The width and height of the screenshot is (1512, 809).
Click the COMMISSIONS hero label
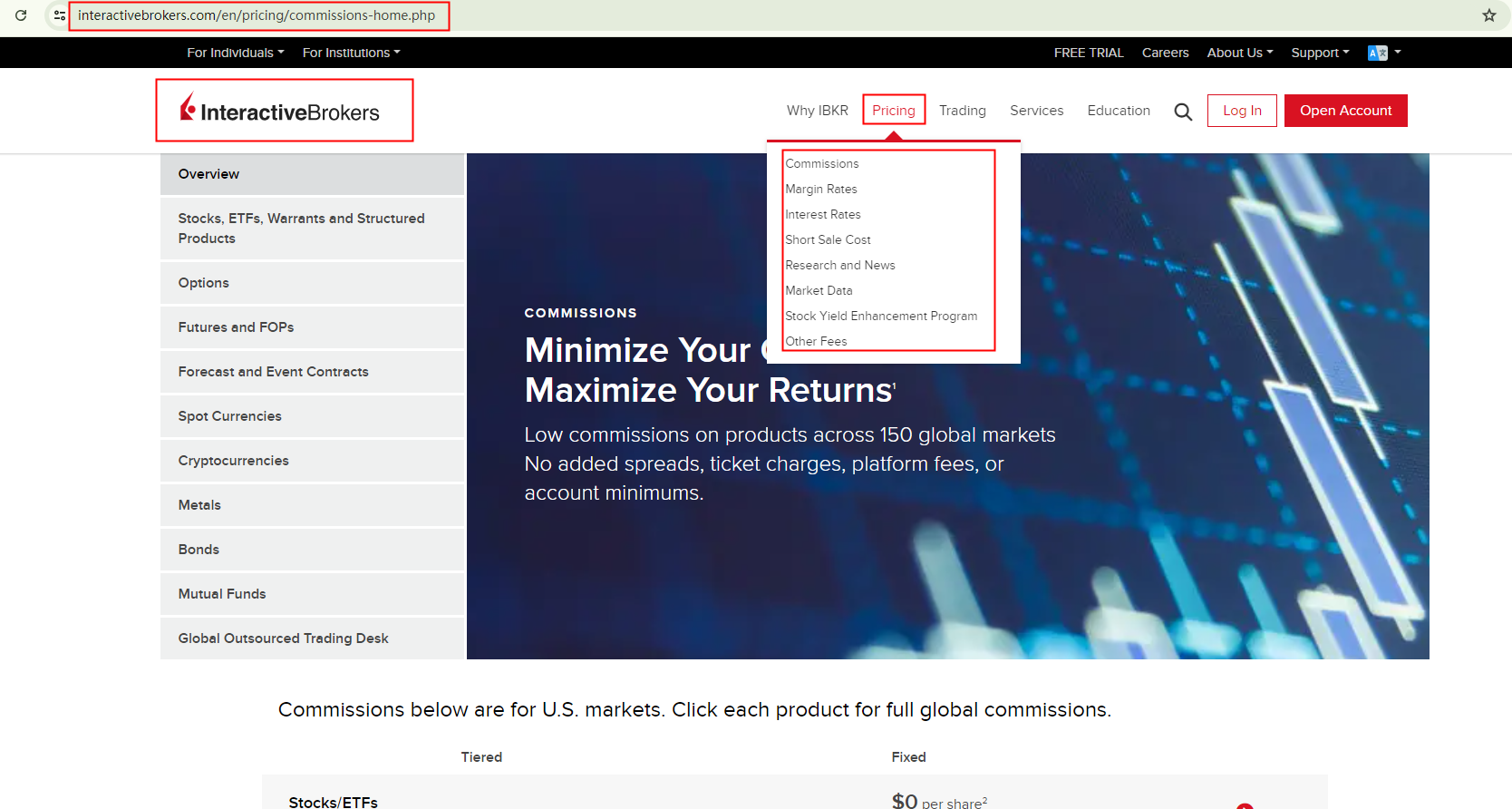(x=581, y=313)
